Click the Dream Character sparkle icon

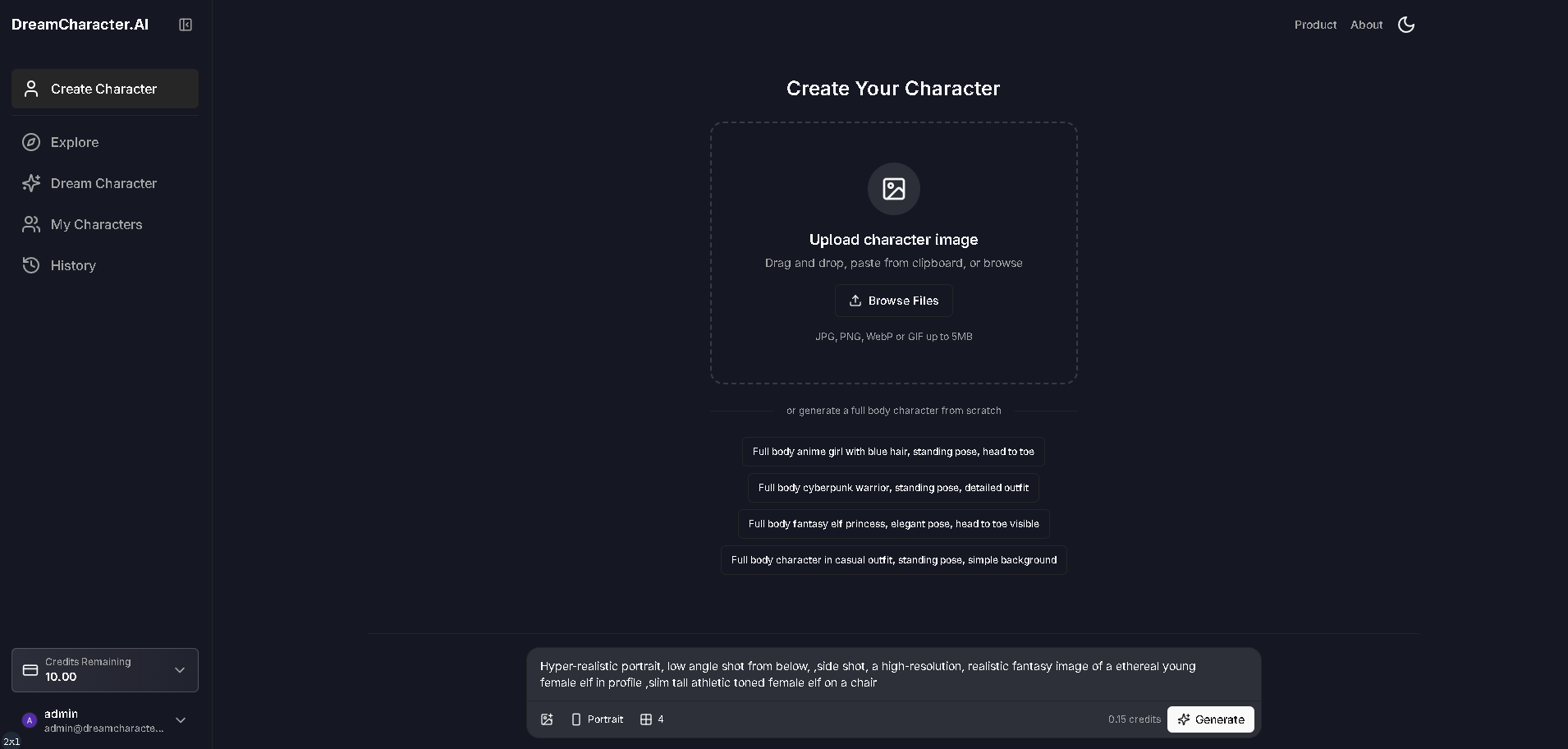coord(31,183)
